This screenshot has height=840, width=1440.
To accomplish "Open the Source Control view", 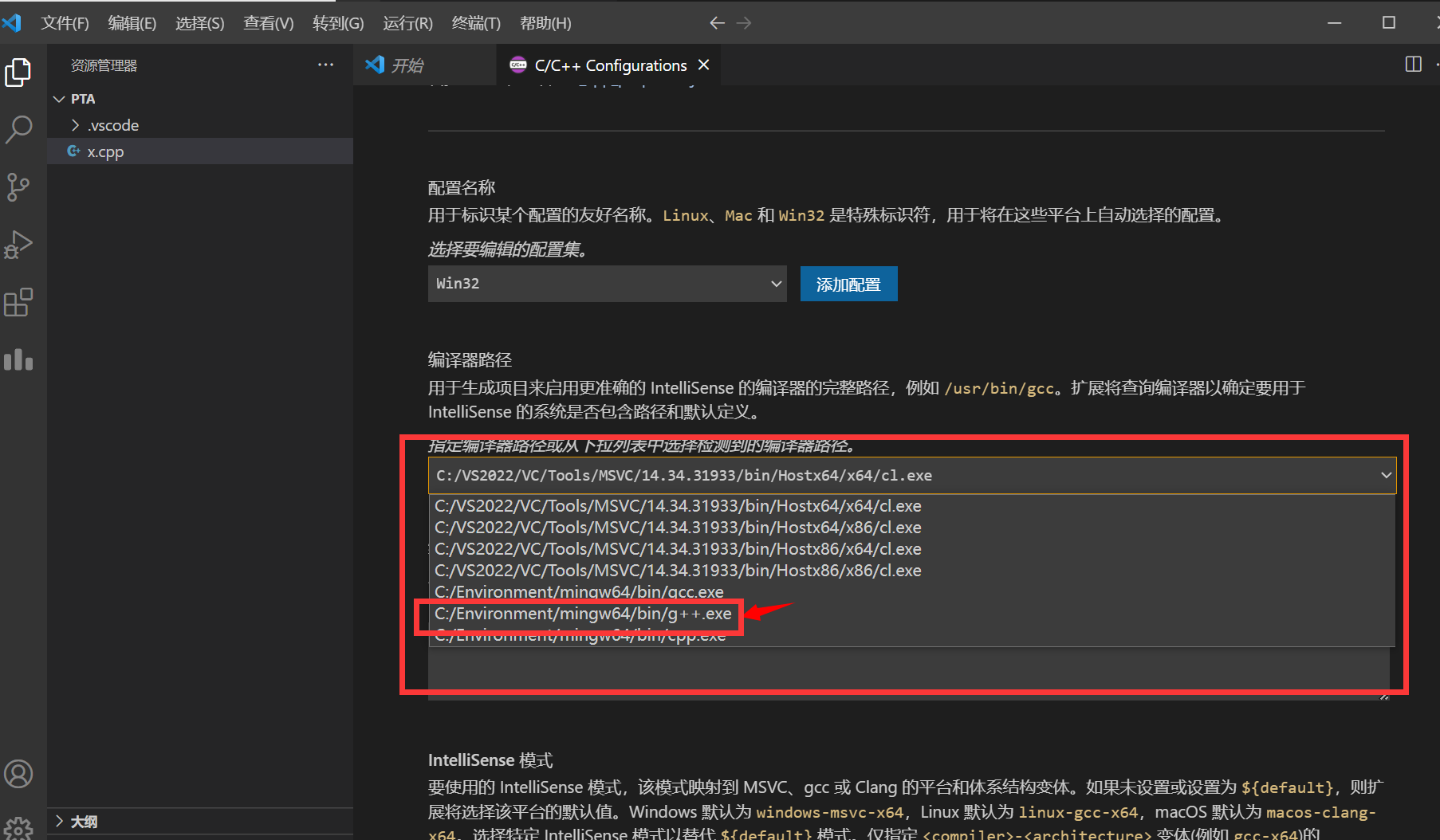I will click(18, 187).
